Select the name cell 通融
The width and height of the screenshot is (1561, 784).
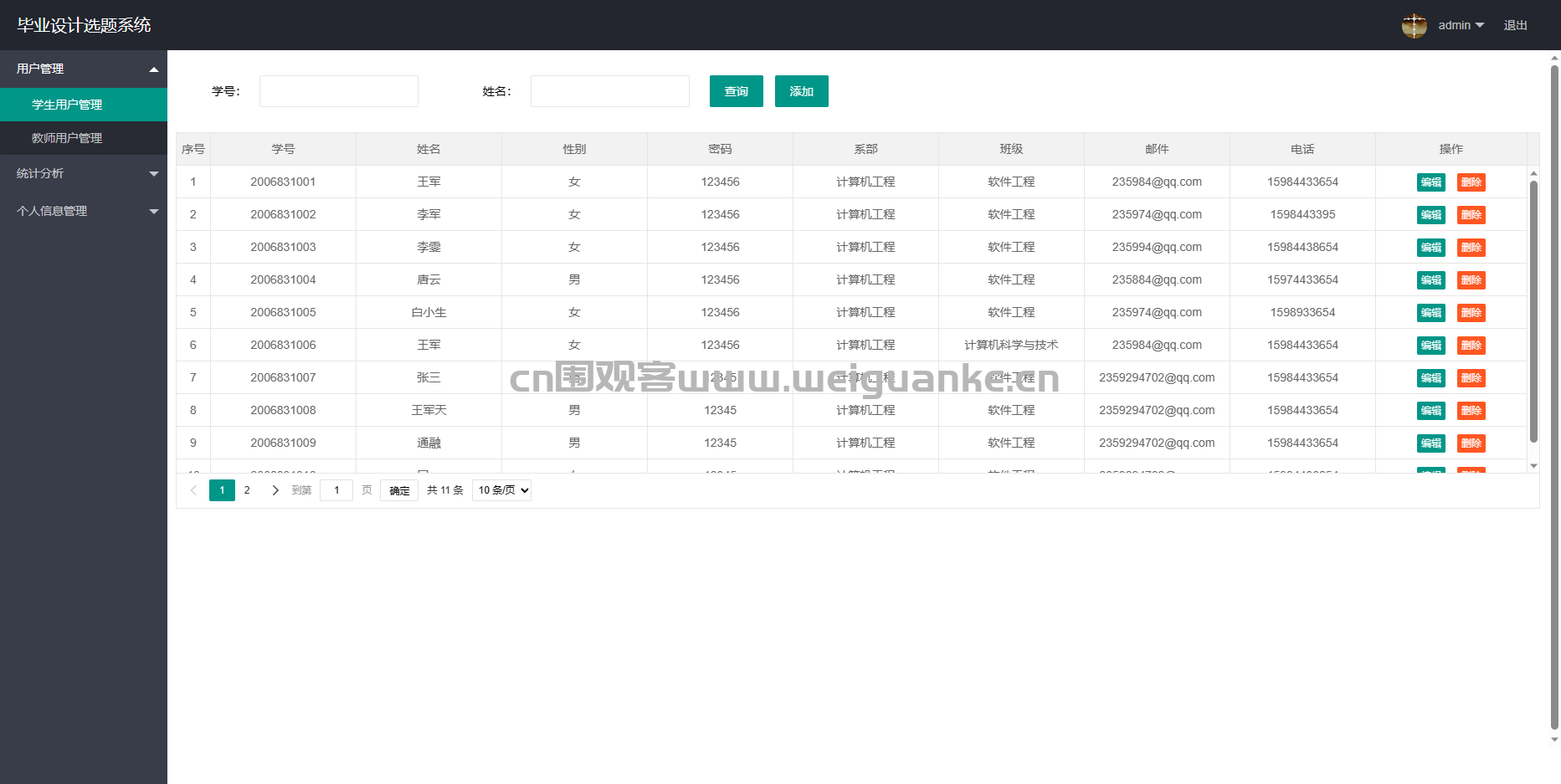tap(429, 443)
